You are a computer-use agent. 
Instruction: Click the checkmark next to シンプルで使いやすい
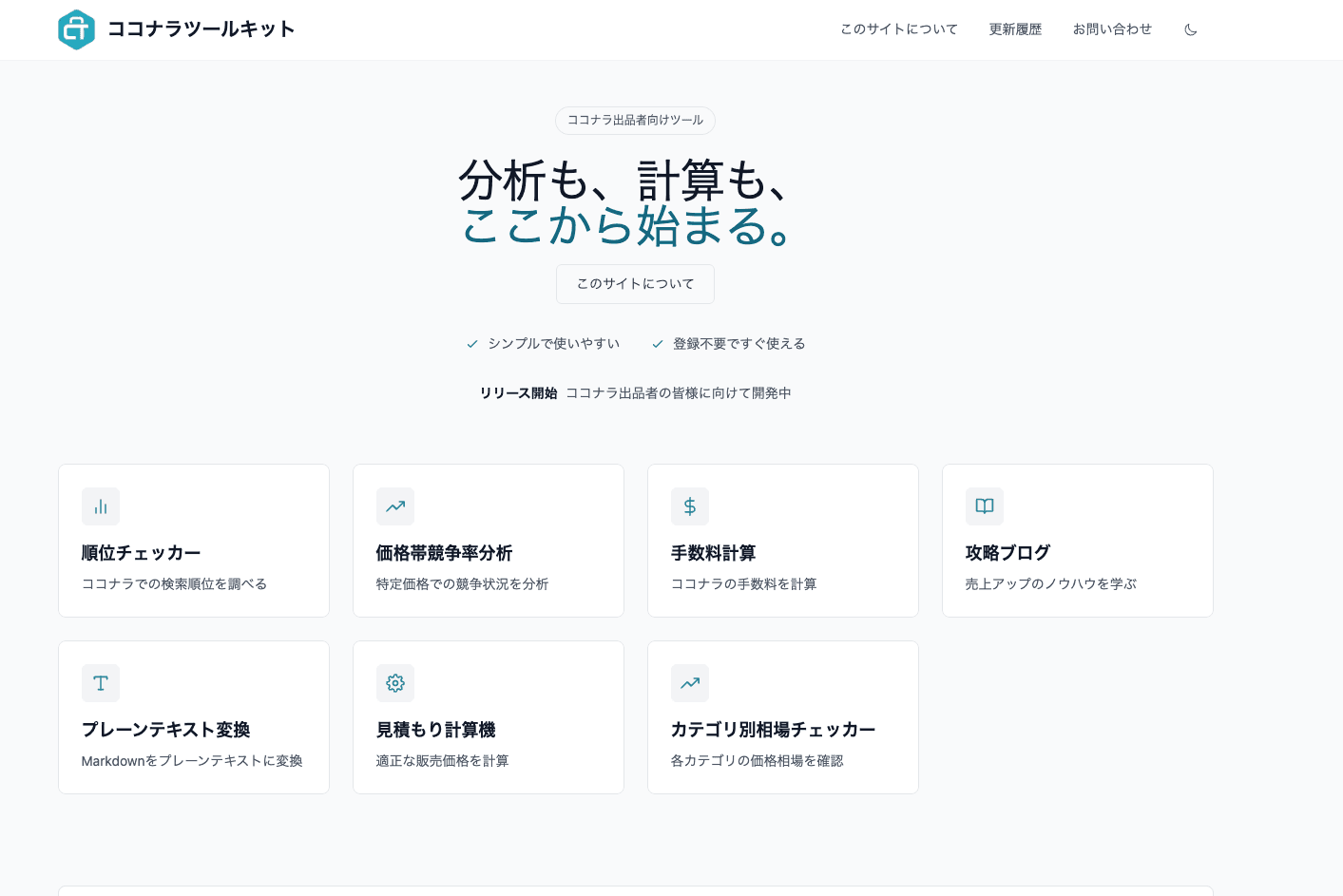472,344
